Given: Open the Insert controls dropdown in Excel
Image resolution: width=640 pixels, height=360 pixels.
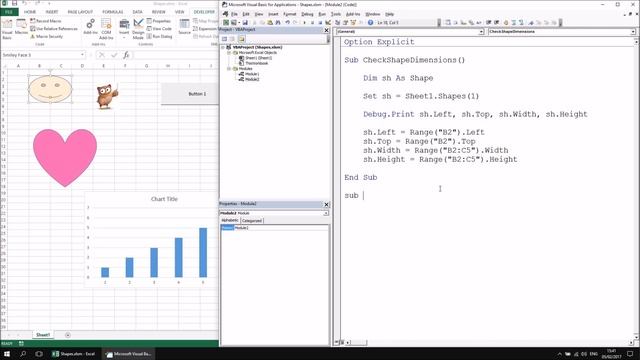Looking at the screenshot, I should pos(124,29).
